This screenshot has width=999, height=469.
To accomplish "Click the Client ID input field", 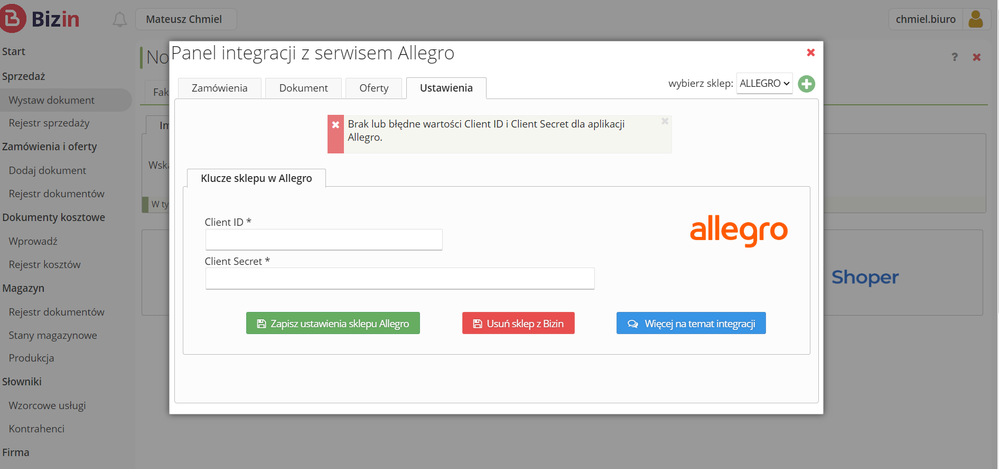I will pyautogui.click(x=324, y=240).
